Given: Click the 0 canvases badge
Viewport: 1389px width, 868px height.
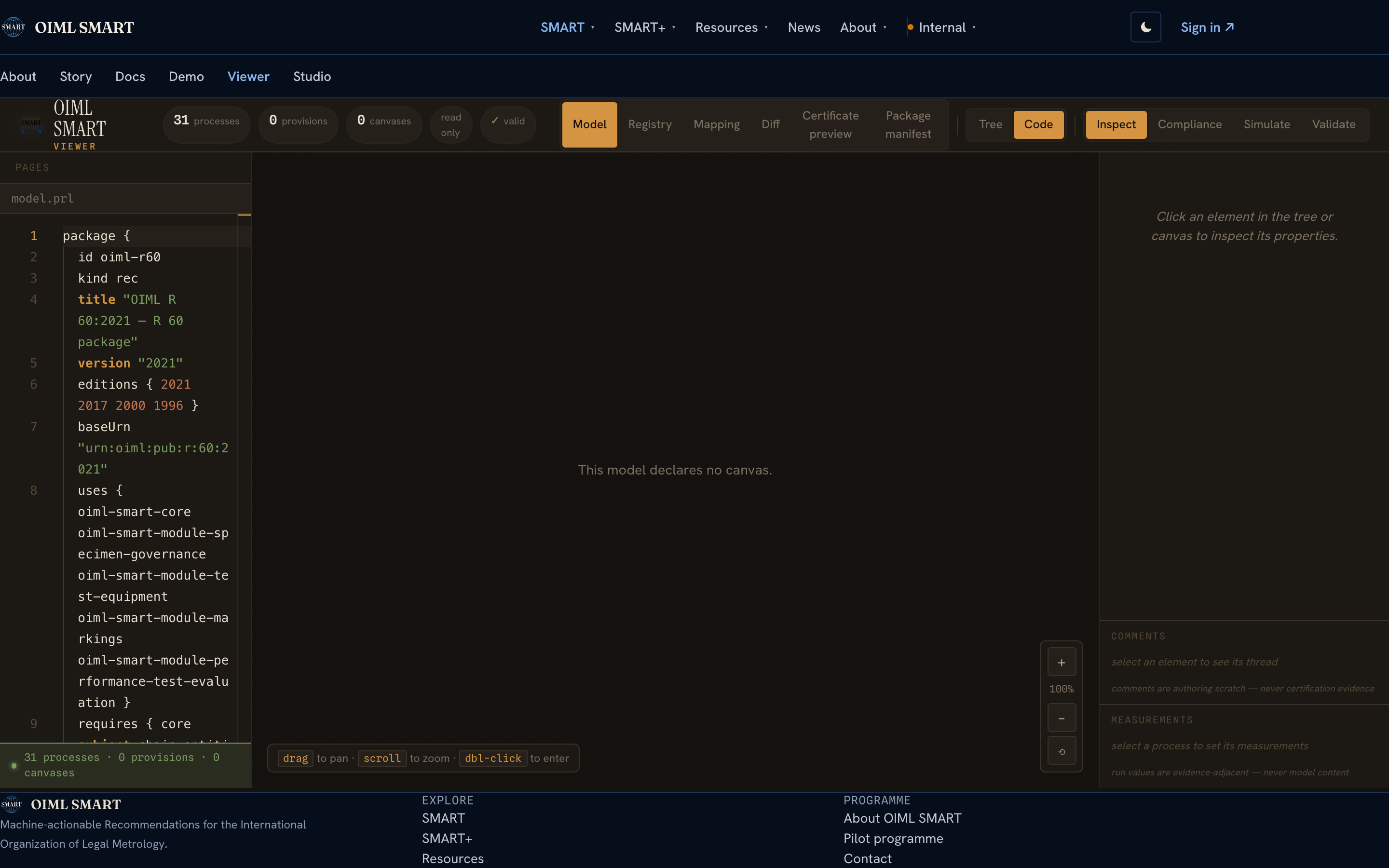Looking at the screenshot, I should [x=384, y=124].
